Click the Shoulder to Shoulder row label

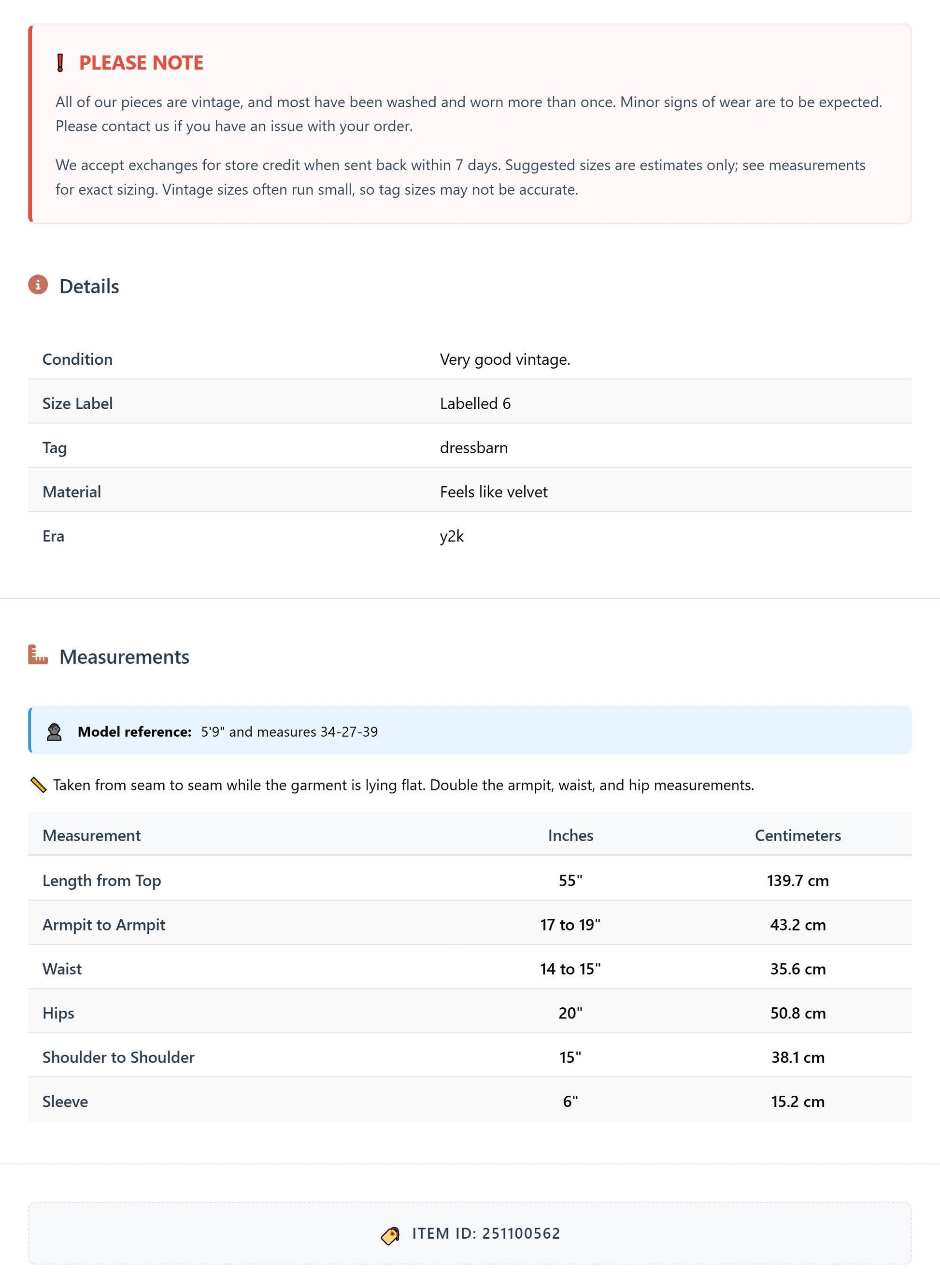click(x=118, y=1057)
